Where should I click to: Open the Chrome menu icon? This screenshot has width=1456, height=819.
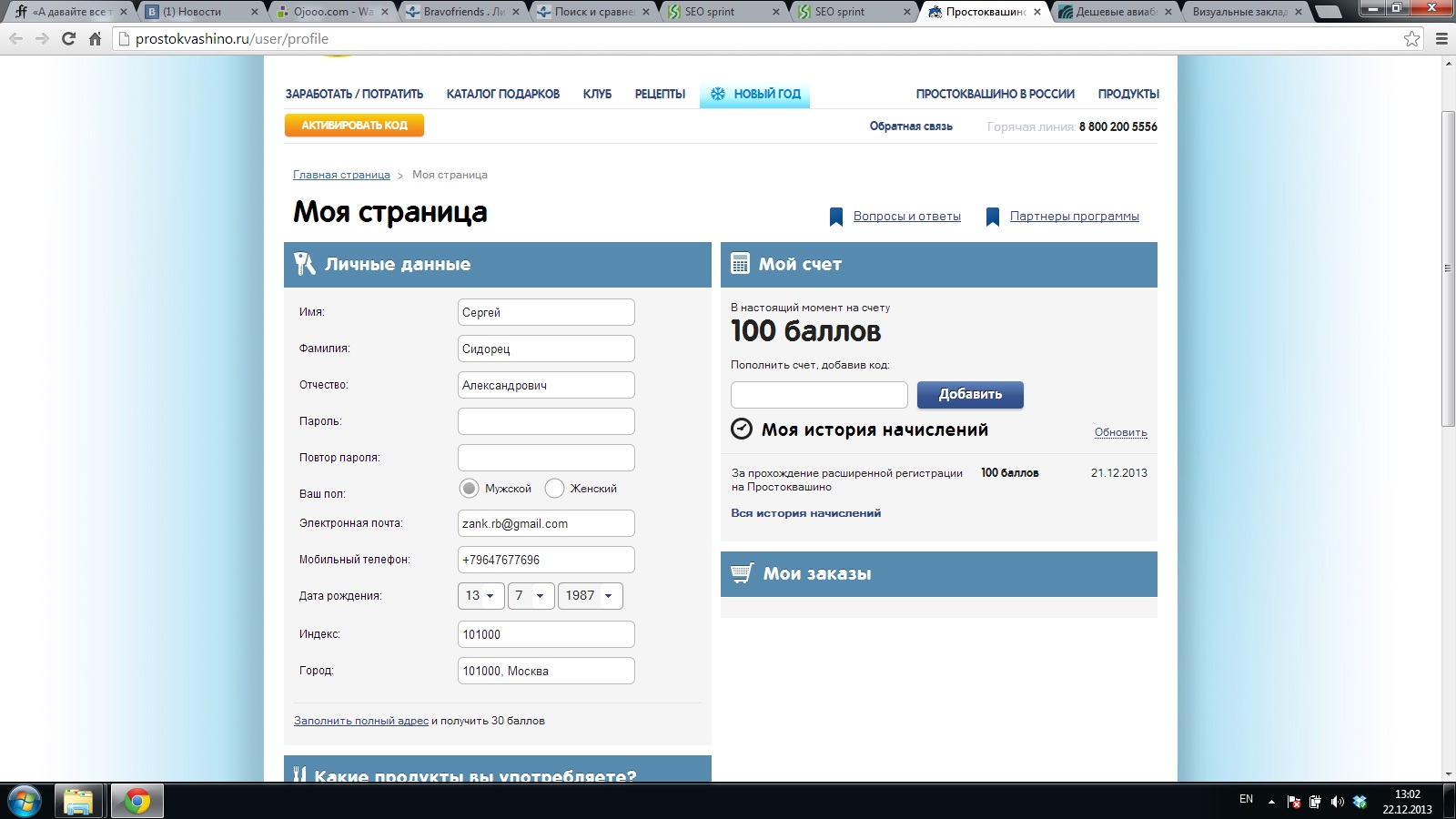click(x=1441, y=38)
